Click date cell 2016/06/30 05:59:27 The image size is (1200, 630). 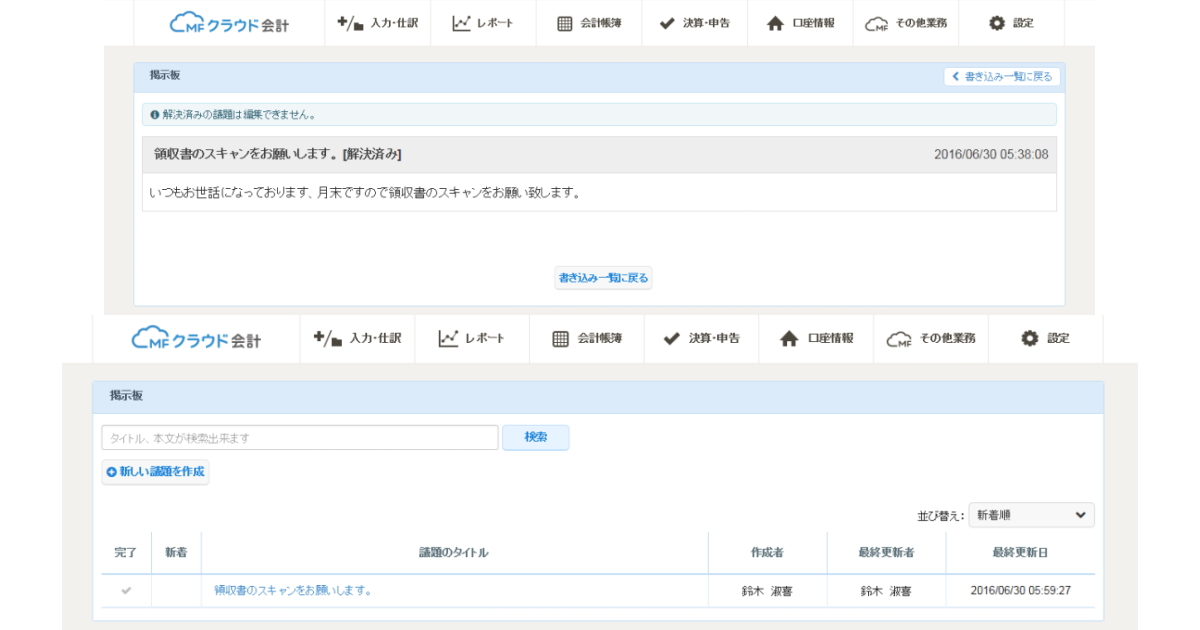tap(1020, 590)
